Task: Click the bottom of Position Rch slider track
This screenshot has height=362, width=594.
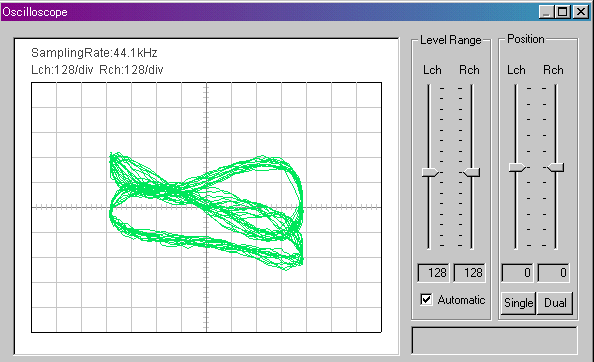Action: pyautogui.click(x=556, y=245)
